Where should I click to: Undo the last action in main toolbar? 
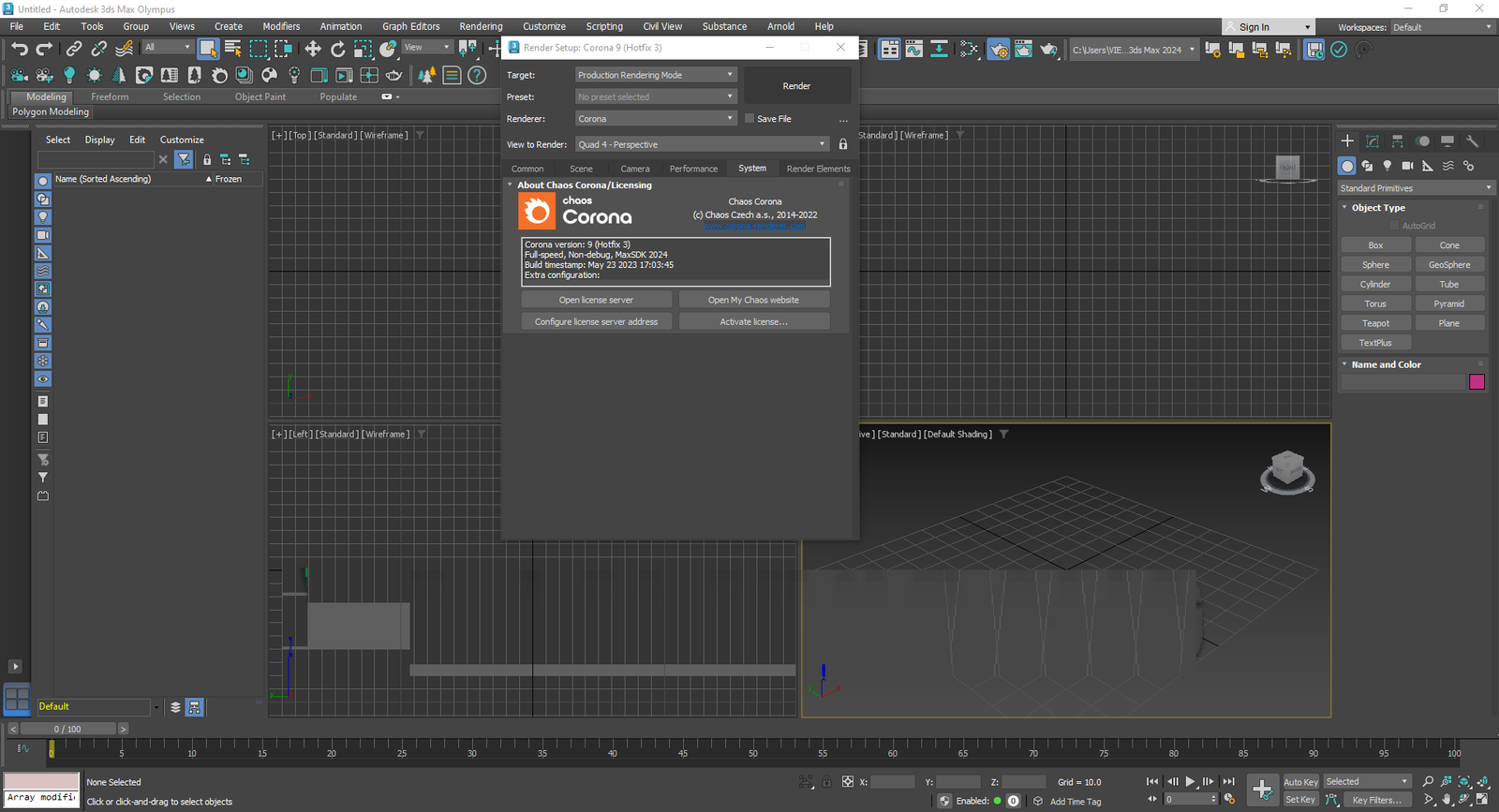tap(19, 49)
